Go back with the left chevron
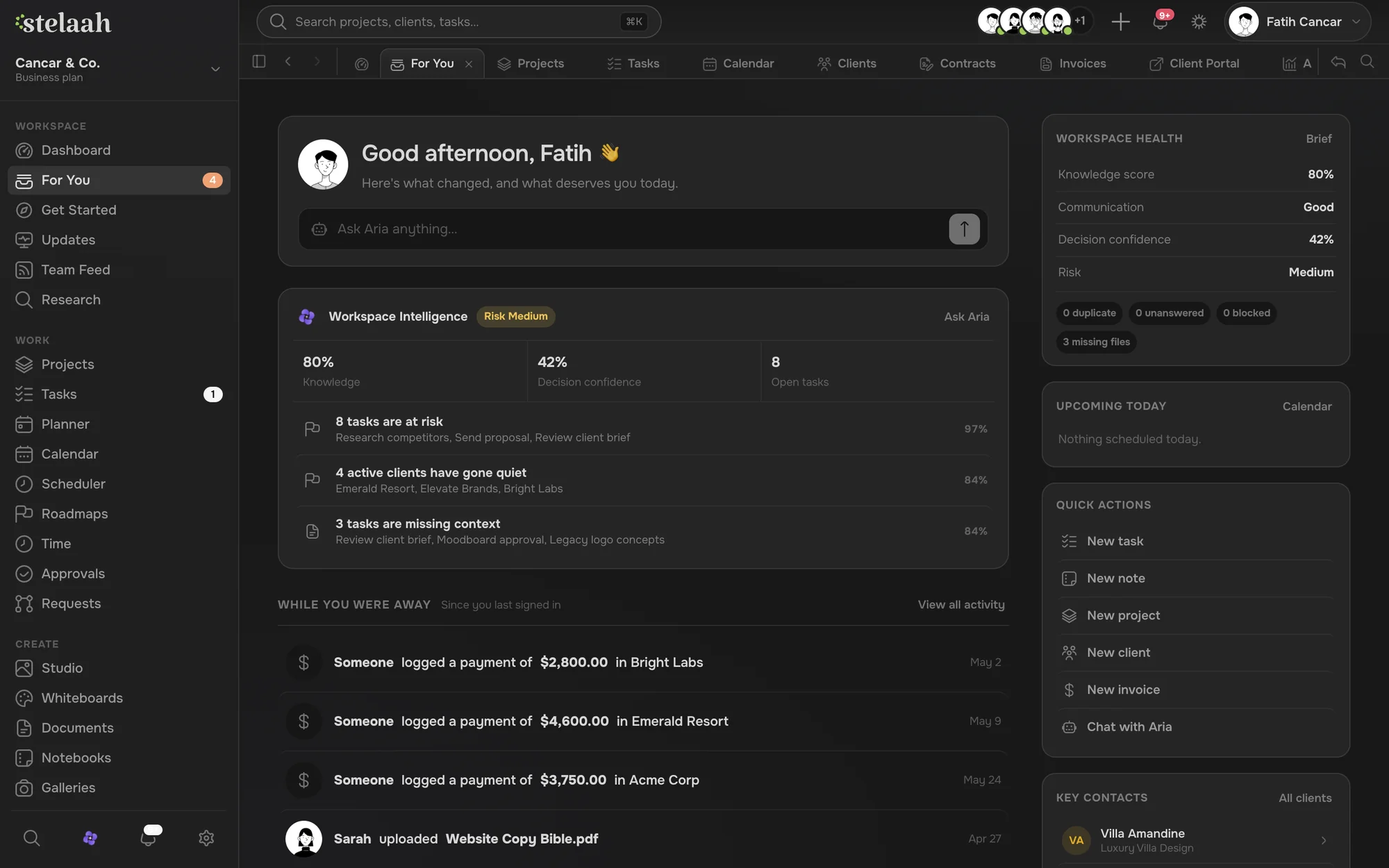Image resolution: width=1389 pixels, height=868 pixels. 288,62
